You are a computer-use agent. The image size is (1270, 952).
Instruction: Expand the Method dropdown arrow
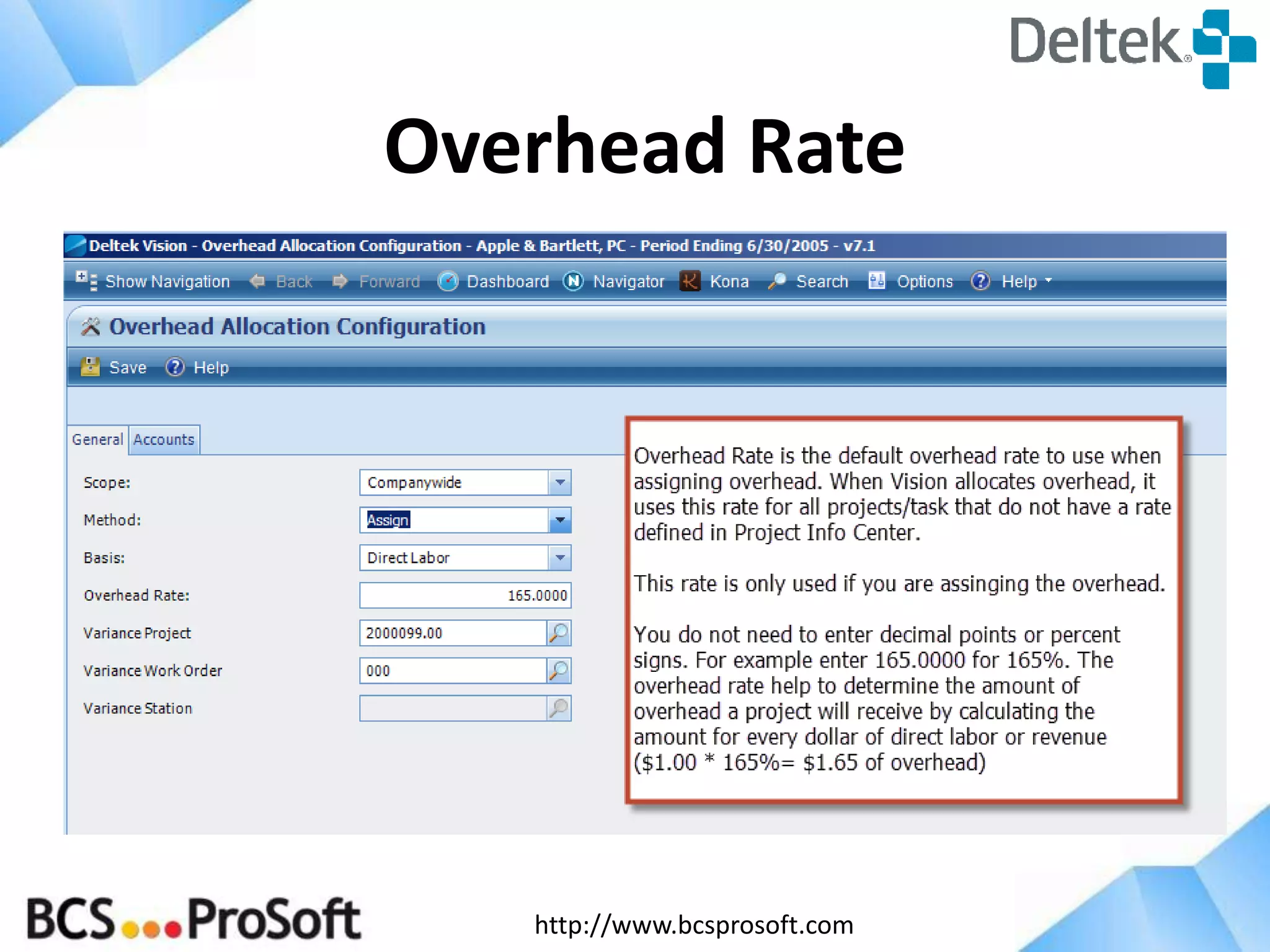tap(560, 520)
